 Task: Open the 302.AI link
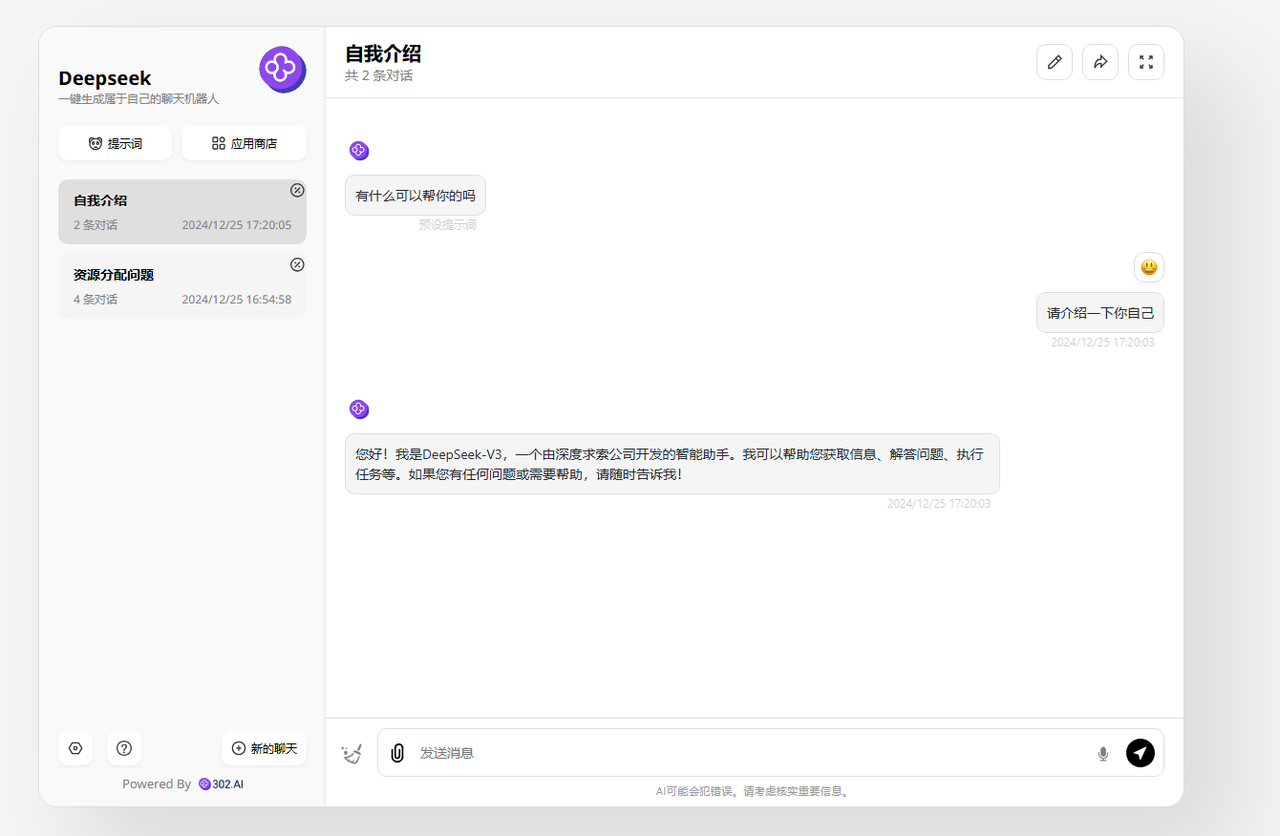pos(221,784)
